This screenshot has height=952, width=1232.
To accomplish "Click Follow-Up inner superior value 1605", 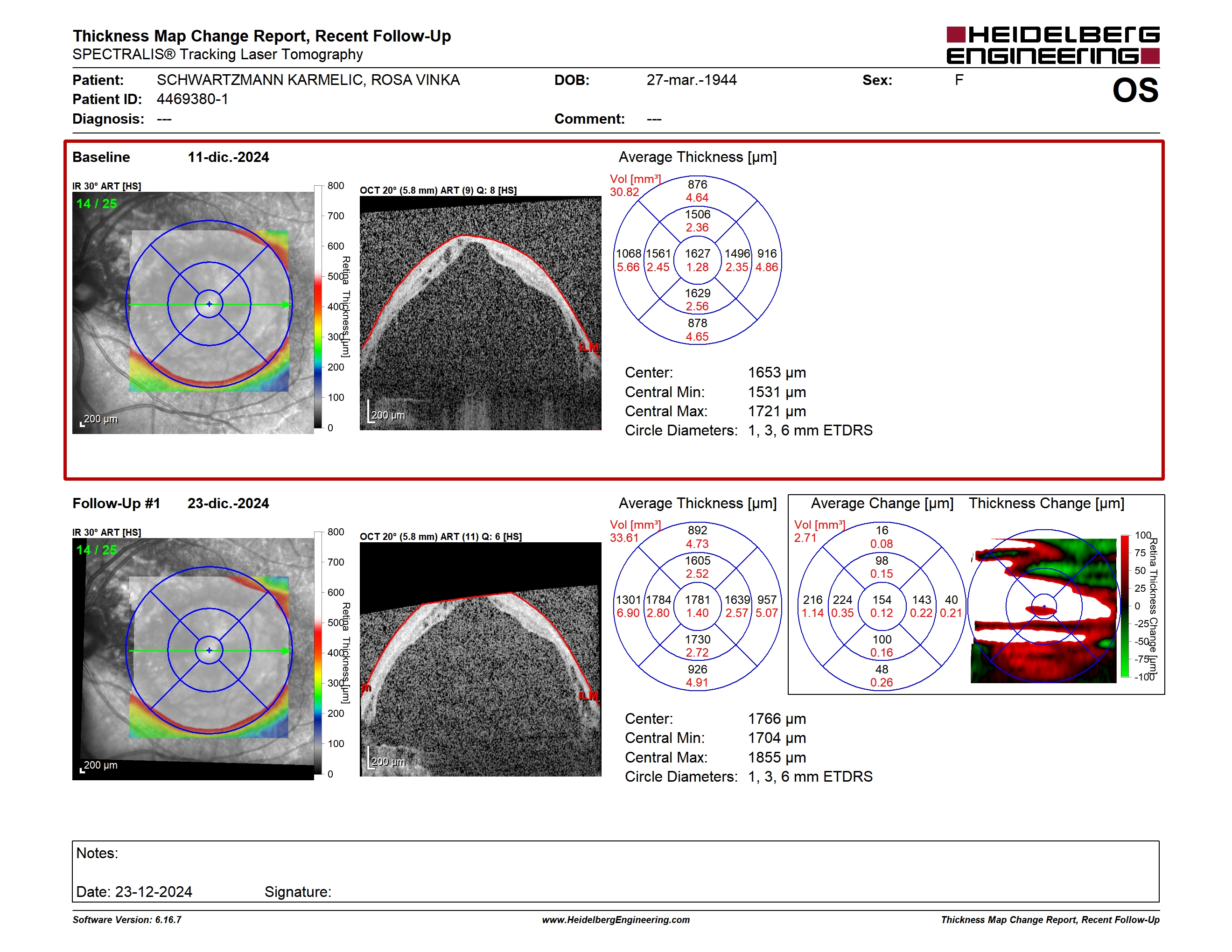I will tap(698, 560).
